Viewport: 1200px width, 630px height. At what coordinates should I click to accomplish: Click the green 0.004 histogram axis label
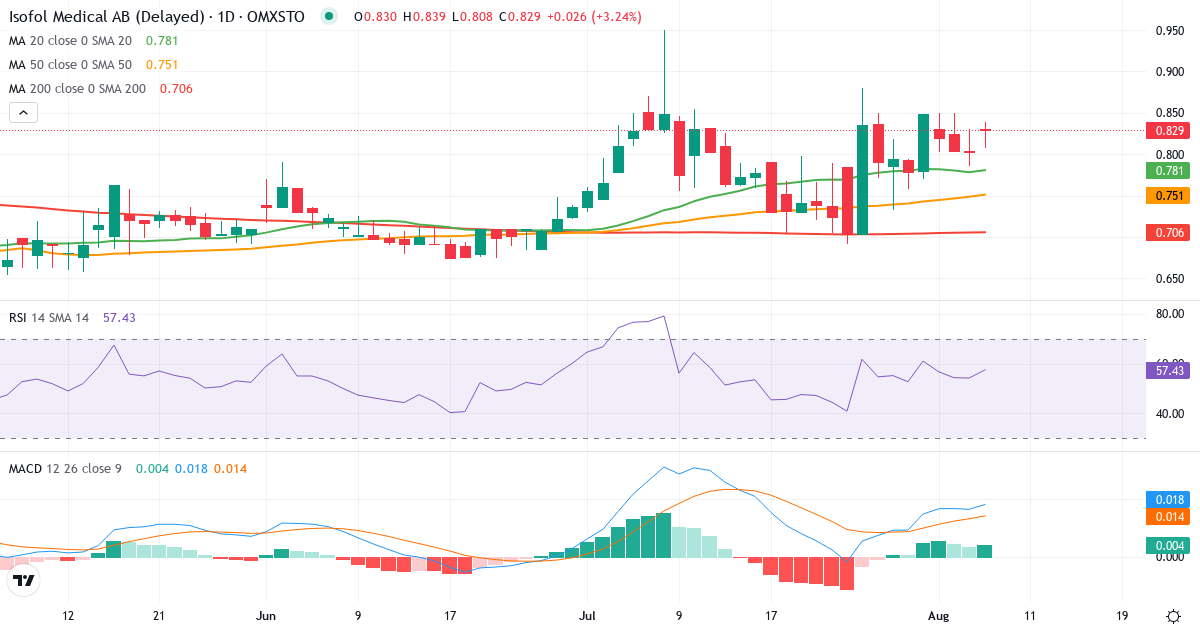click(x=1169, y=545)
